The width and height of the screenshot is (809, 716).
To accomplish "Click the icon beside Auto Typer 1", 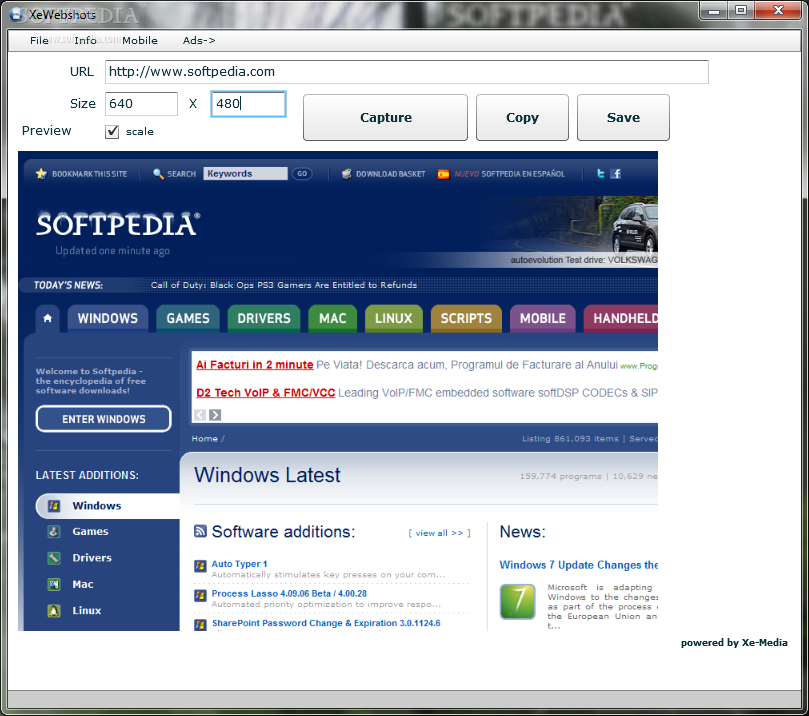I will 200,566.
